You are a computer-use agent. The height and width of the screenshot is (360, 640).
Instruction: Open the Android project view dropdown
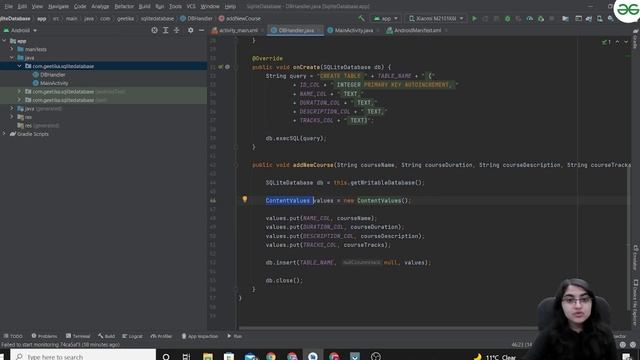point(20,30)
